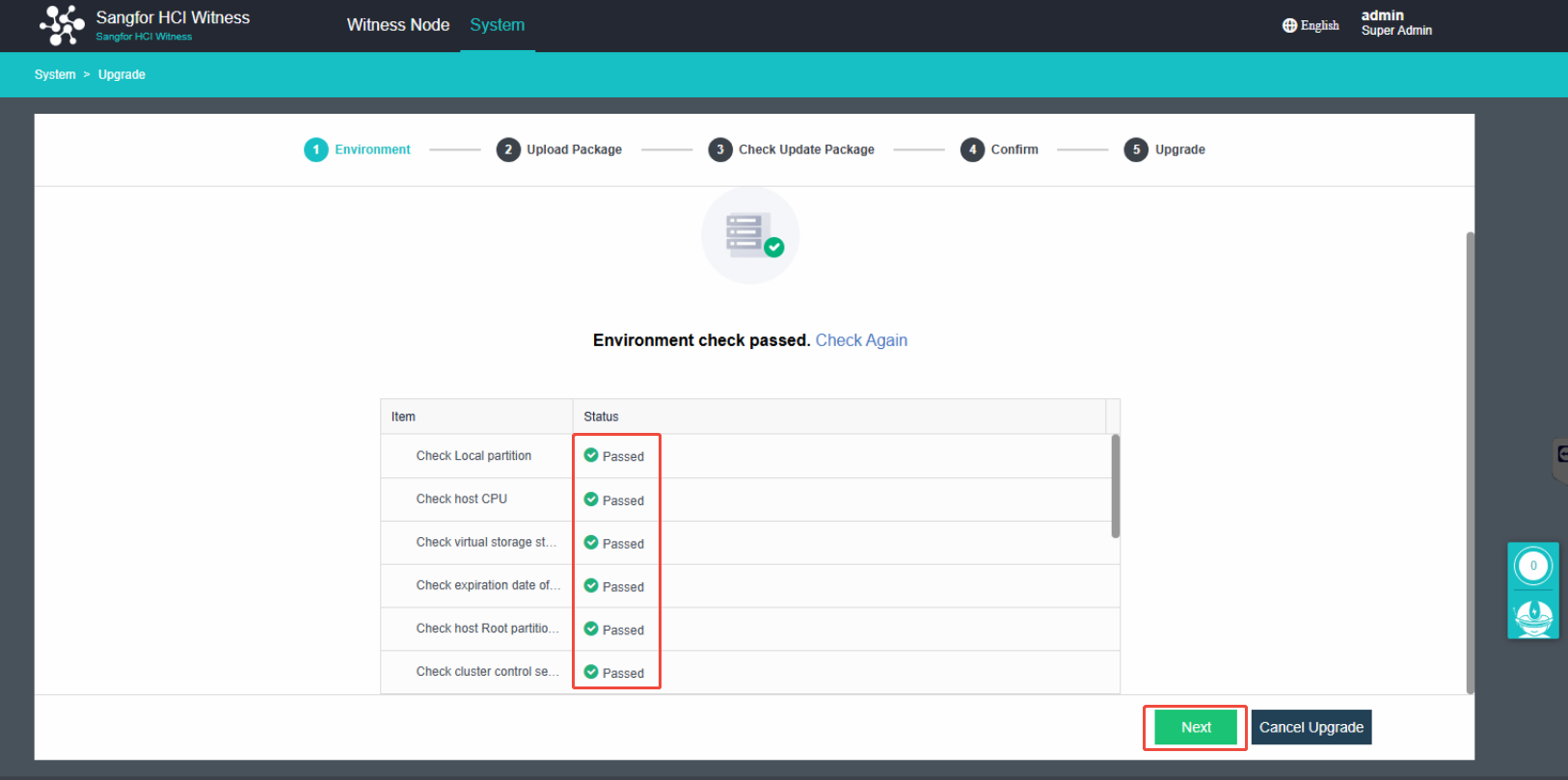The height and width of the screenshot is (780, 1568).
Task: Select step 2 Upload Package circle
Action: click(508, 149)
